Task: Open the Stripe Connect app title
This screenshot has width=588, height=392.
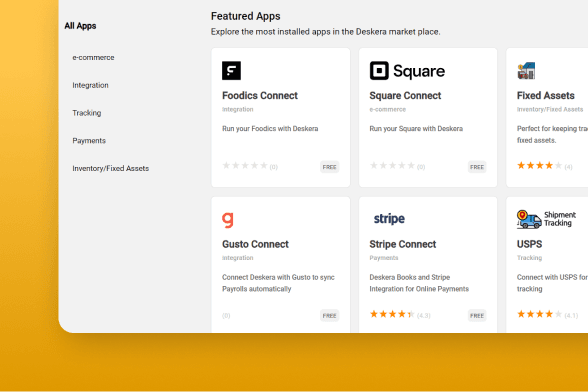Action: 403,244
